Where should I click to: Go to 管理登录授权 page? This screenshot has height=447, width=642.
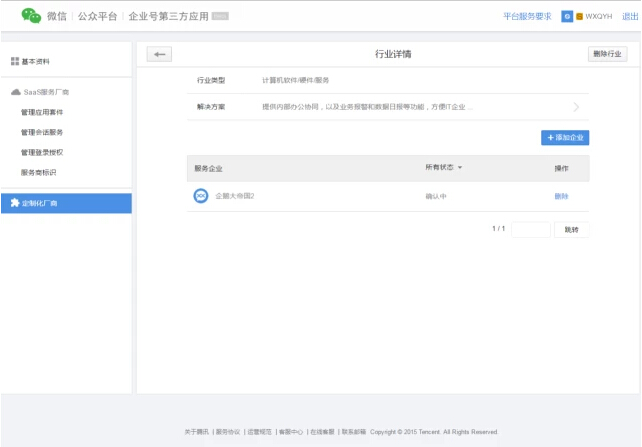[42, 152]
